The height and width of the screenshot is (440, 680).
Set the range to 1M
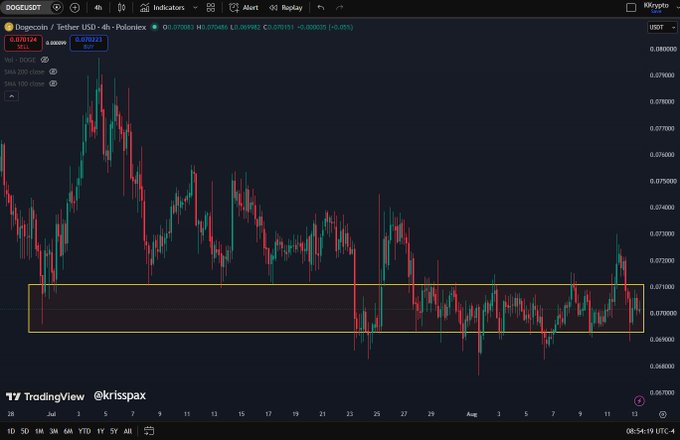tap(39, 431)
